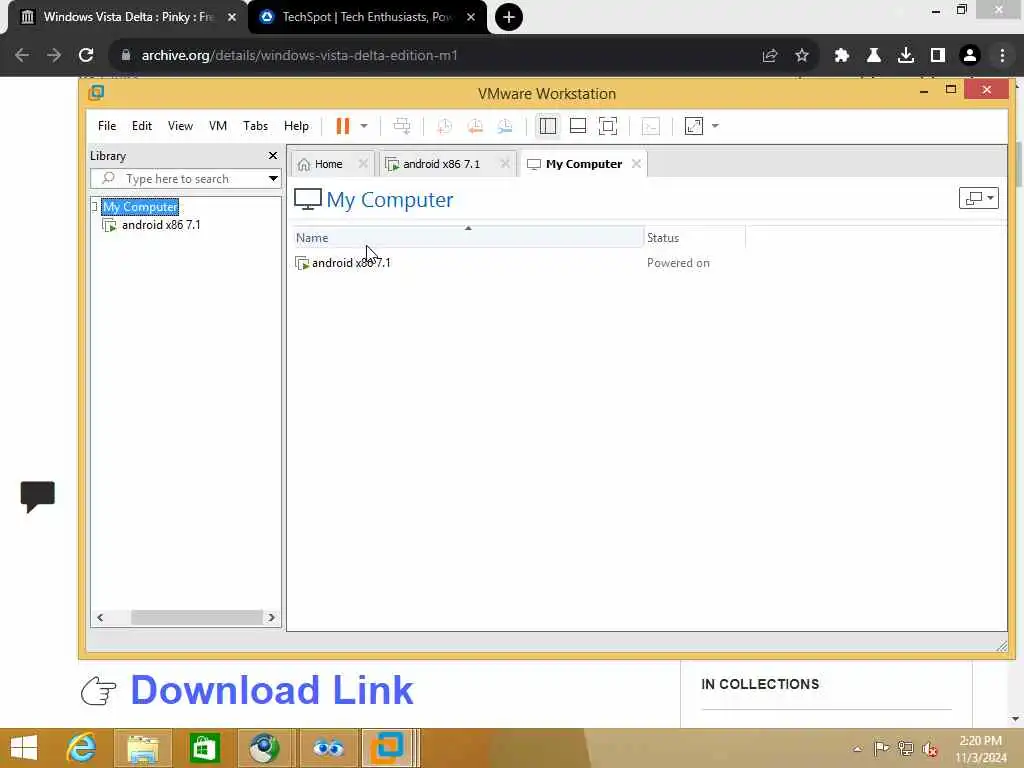Open the Windows Start button
The image size is (1024, 768).
coord(24,748)
